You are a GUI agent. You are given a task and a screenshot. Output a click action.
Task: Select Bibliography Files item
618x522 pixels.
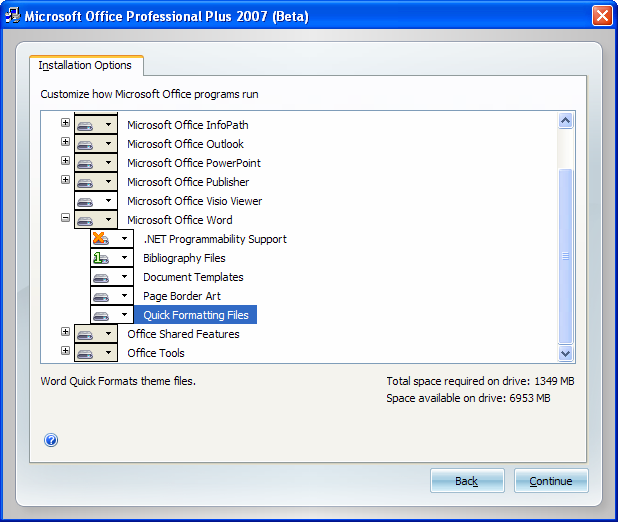coord(184,258)
